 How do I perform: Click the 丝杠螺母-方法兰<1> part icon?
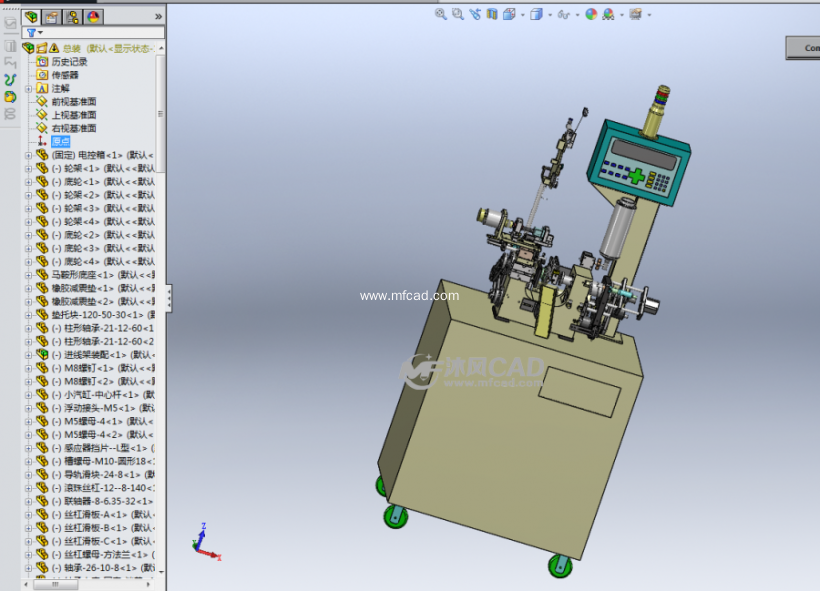(x=42, y=554)
